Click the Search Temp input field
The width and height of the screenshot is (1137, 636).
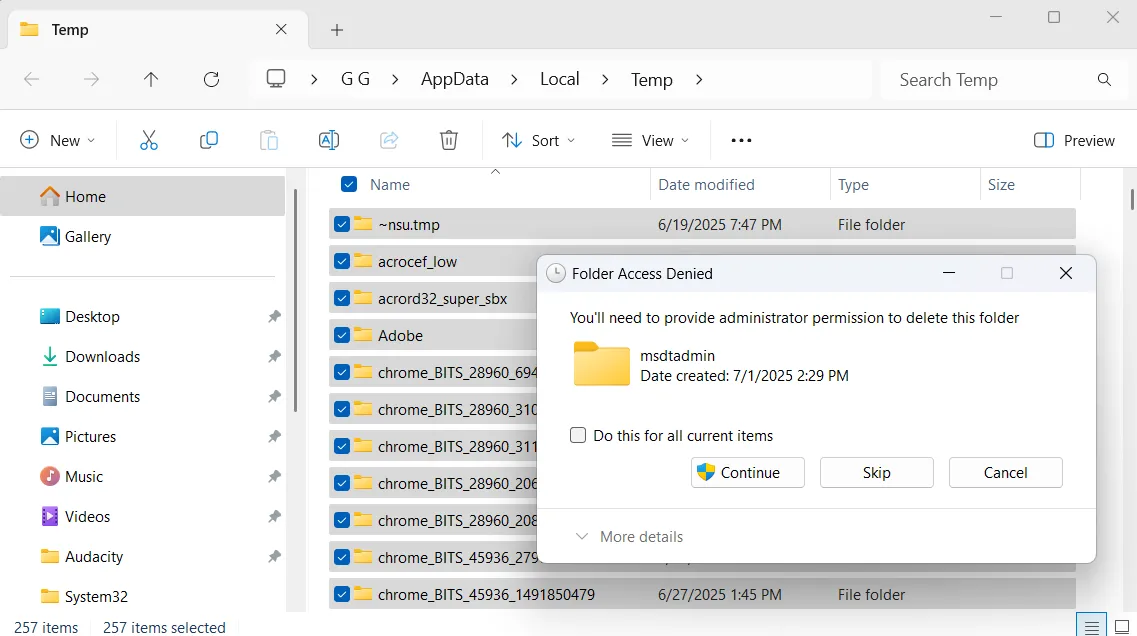point(990,80)
